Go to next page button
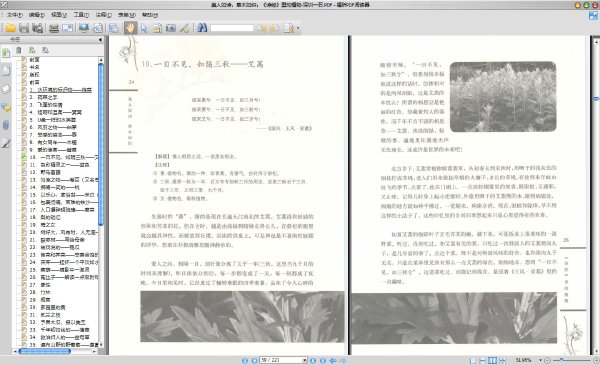Viewport: 600px width, 365px height. [x=313, y=360]
